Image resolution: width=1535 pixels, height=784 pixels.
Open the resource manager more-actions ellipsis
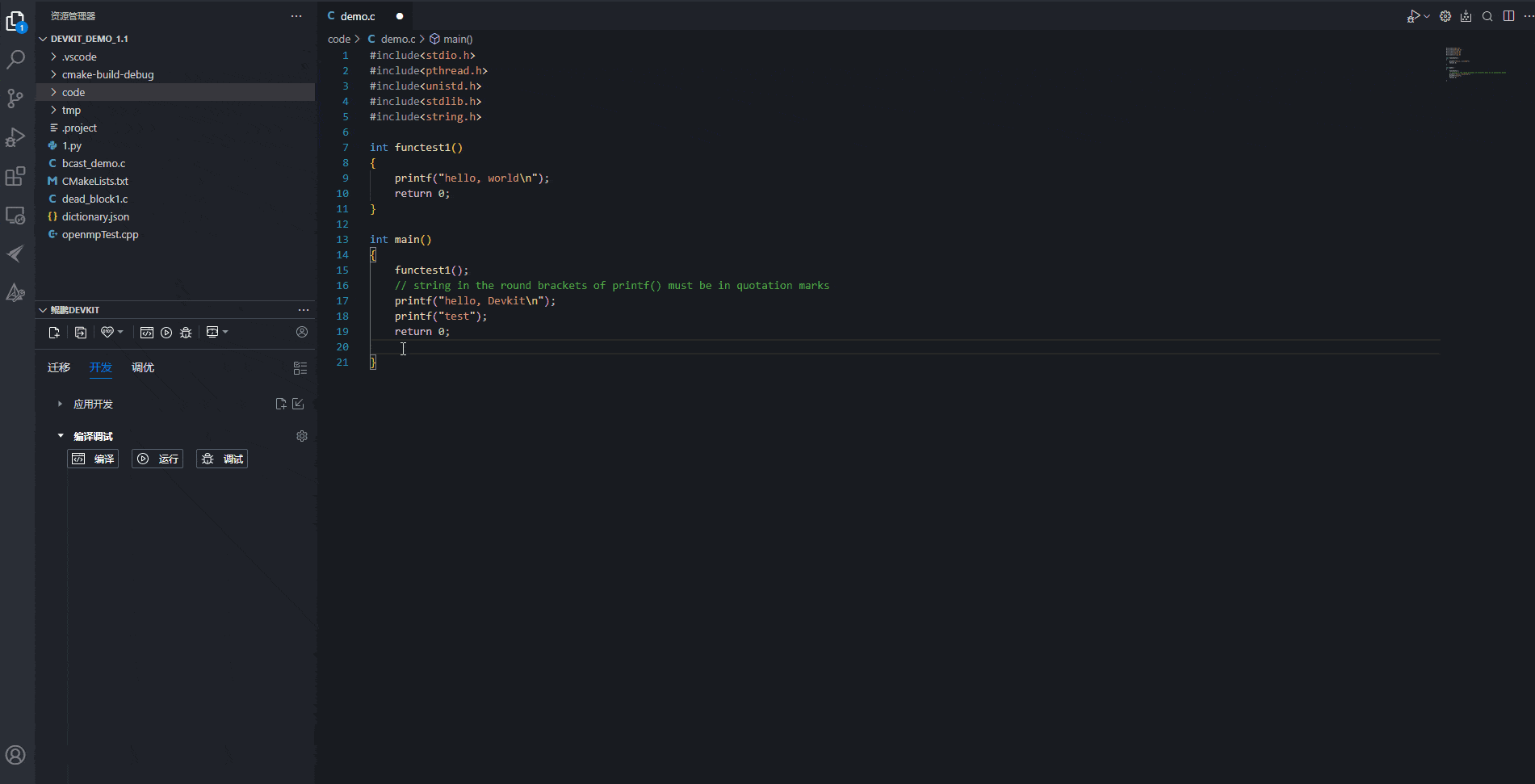296,16
